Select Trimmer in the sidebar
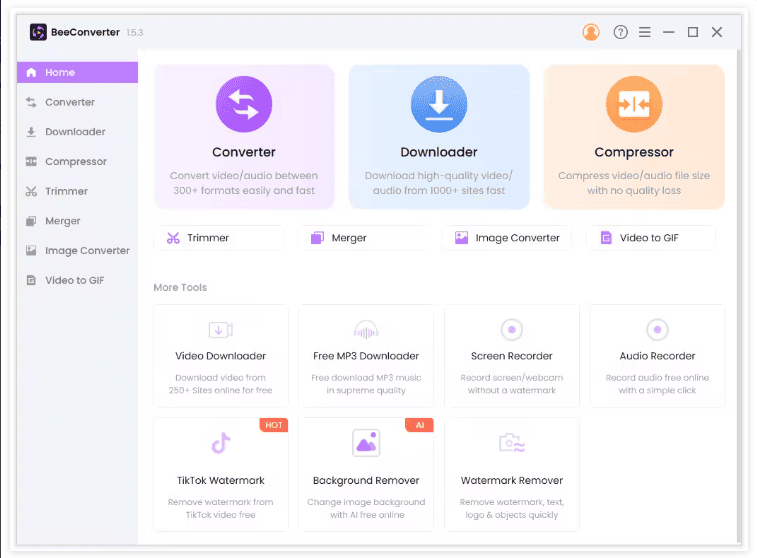This screenshot has width=757, height=558. click(77, 191)
